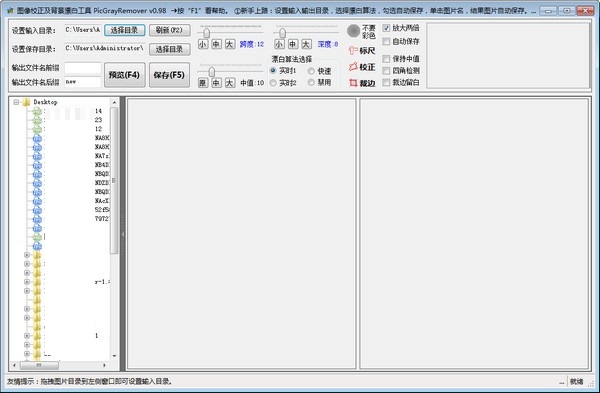
Task: Set the 12-value preset to 小
Action: click(x=203, y=44)
